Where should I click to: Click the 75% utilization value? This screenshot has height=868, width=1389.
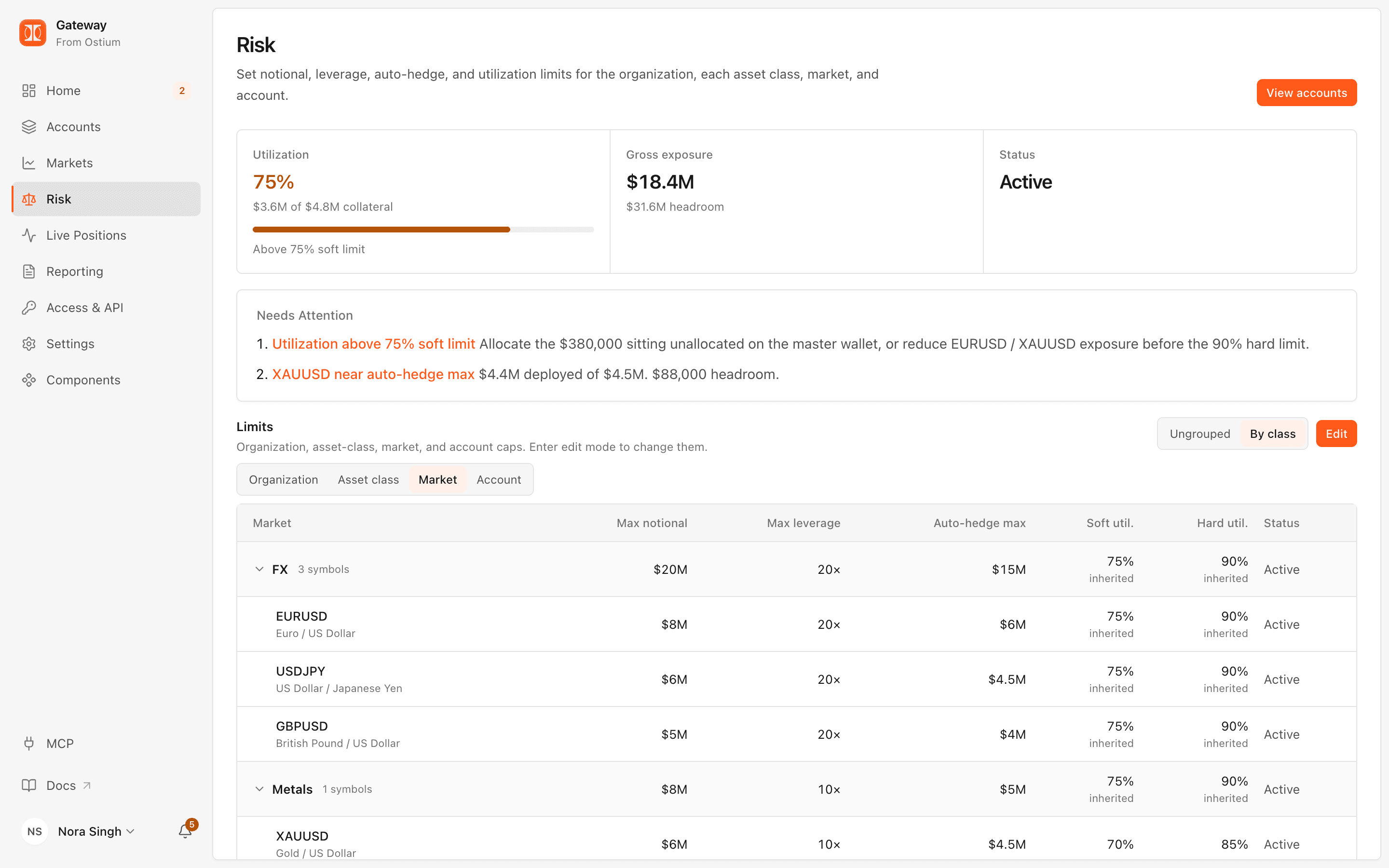click(273, 182)
